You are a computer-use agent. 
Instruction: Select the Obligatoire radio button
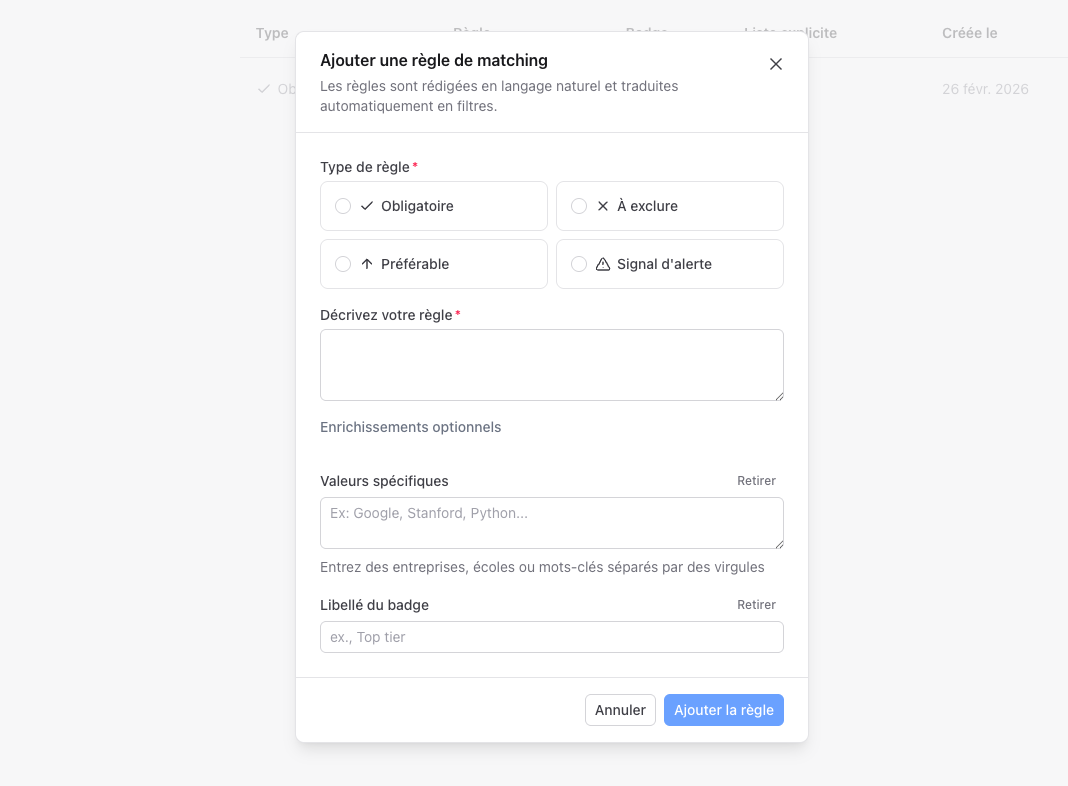(x=343, y=206)
